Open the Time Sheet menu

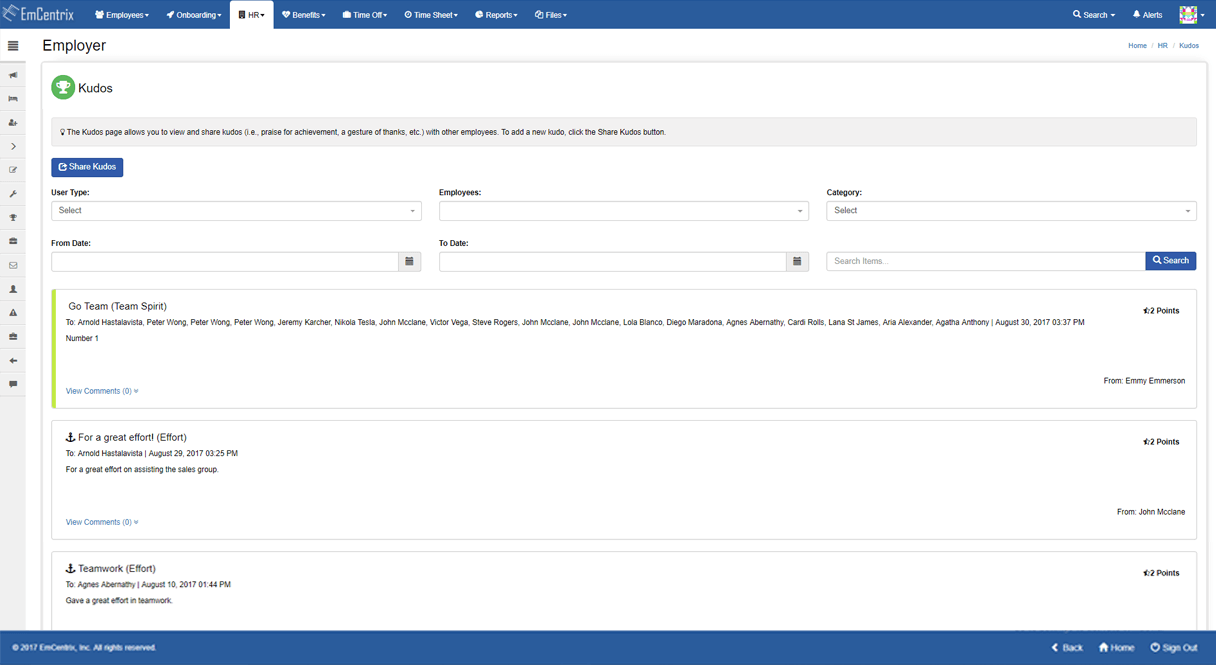point(431,15)
